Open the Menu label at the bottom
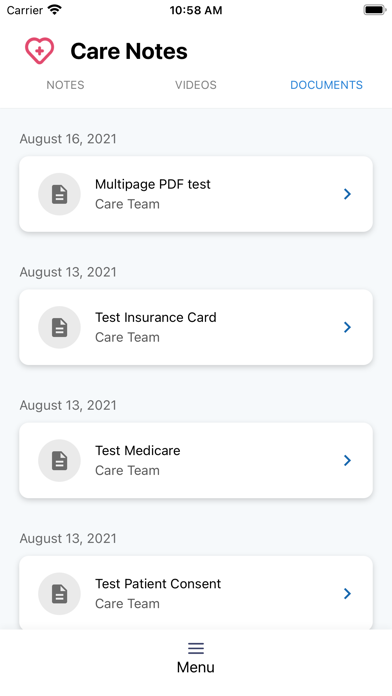This screenshot has height=696, width=392. tap(196, 667)
